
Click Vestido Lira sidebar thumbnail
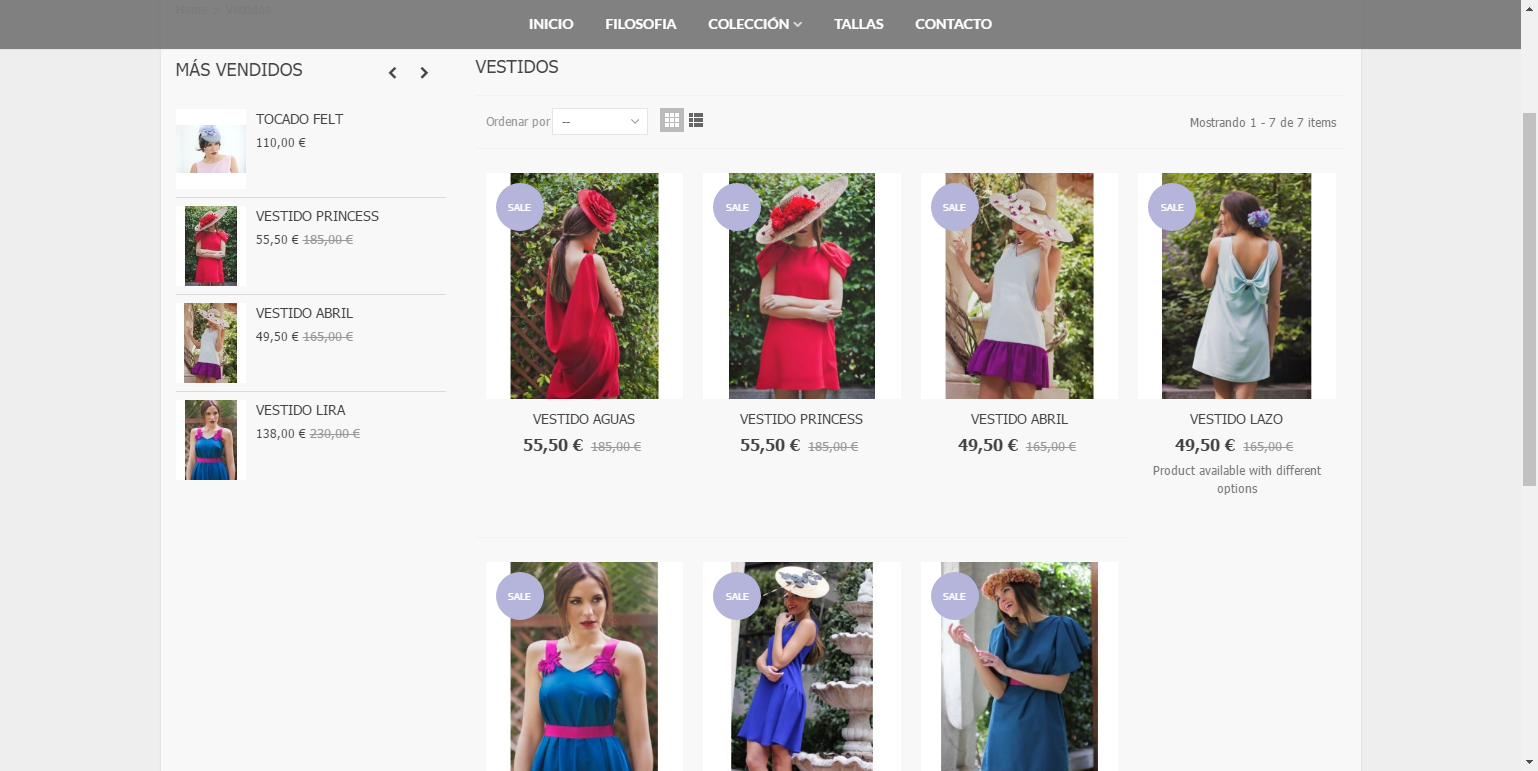point(211,440)
